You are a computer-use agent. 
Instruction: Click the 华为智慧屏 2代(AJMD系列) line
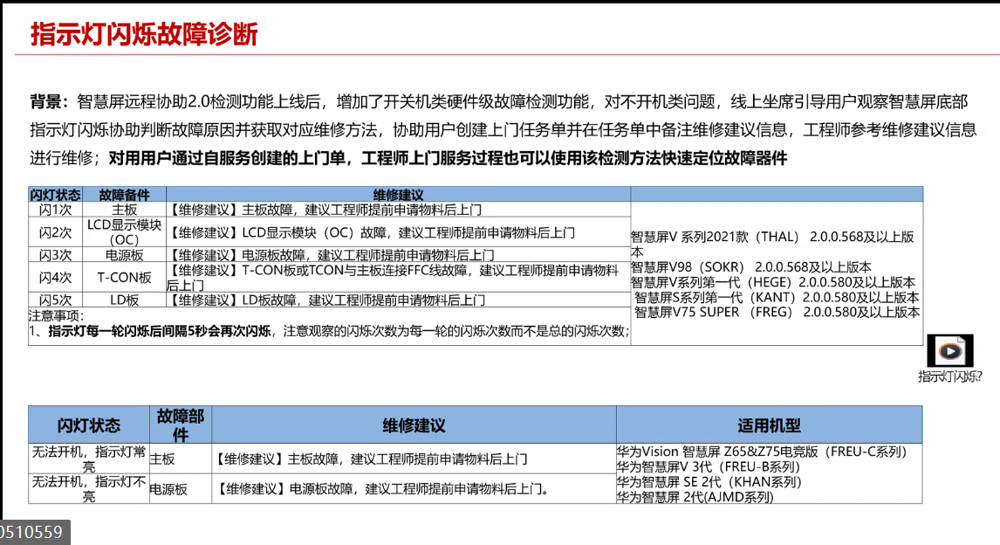click(695, 497)
